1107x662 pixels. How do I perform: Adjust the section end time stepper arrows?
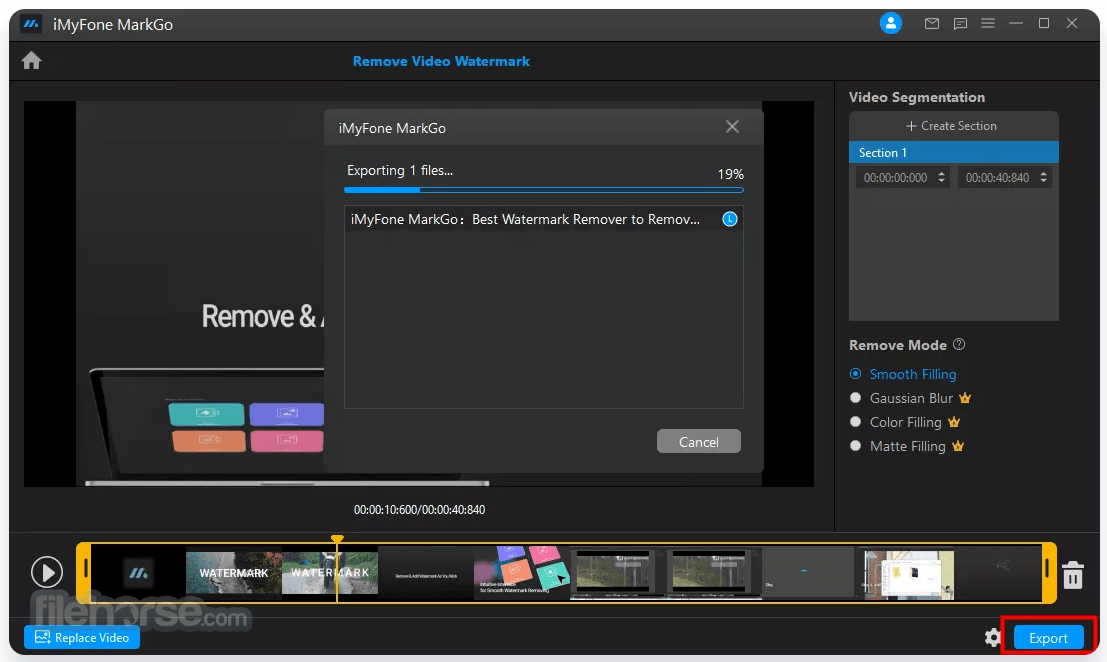click(x=1043, y=178)
